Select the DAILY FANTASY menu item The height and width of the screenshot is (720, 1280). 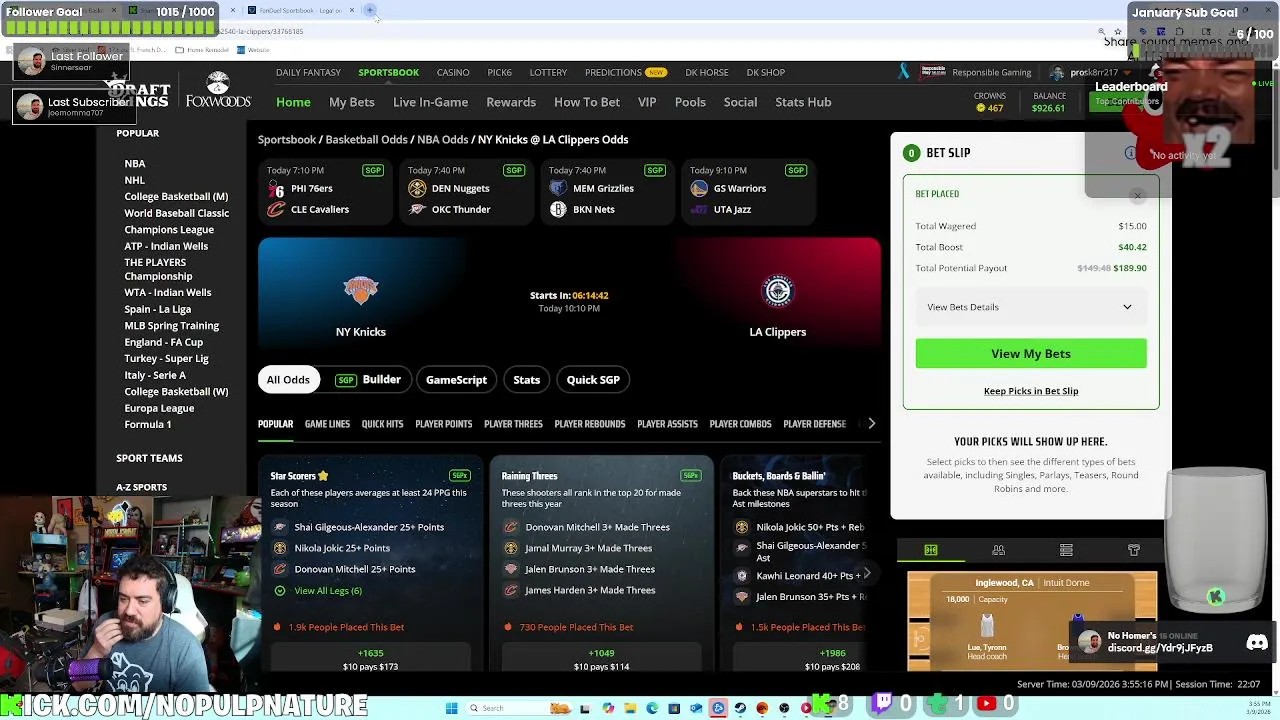click(308, 72)
